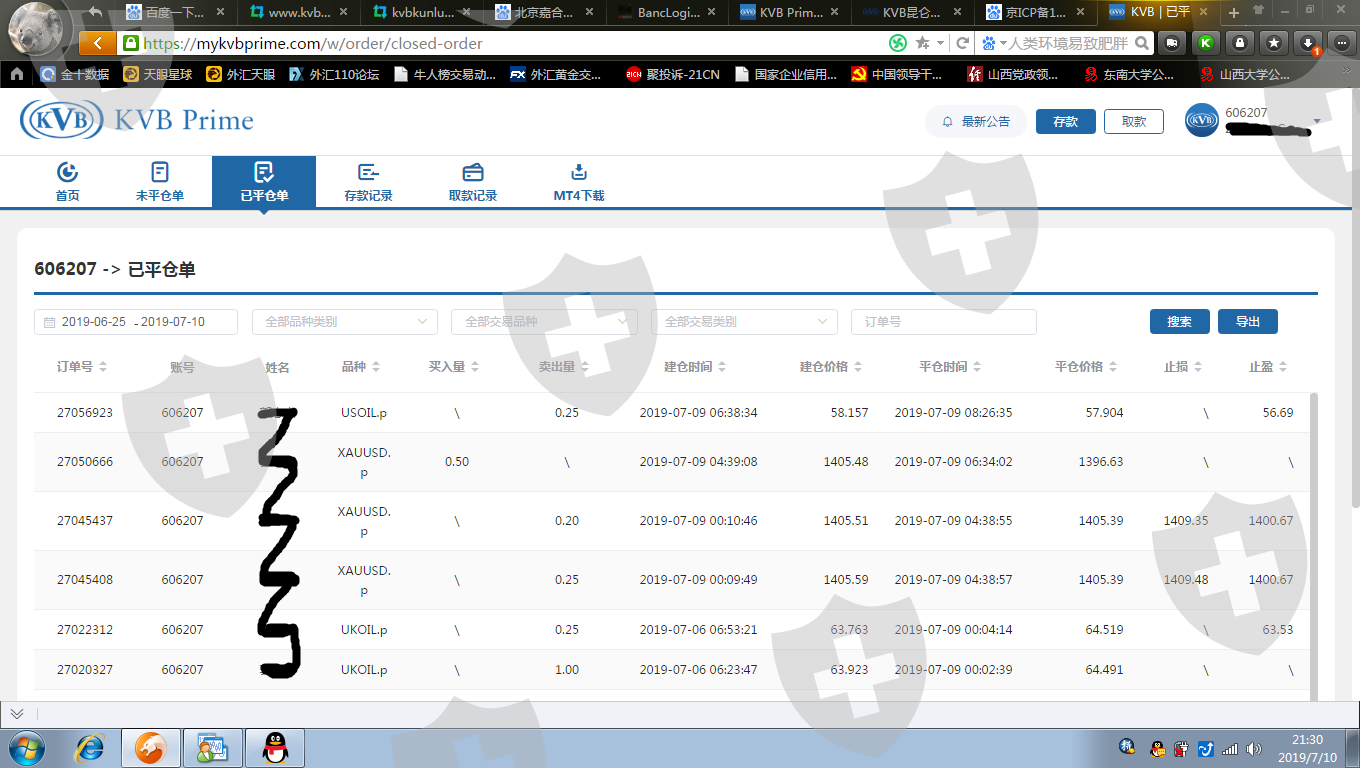
Task: Click the table vertical scrollbar
Action: (x=1313, y=545)
